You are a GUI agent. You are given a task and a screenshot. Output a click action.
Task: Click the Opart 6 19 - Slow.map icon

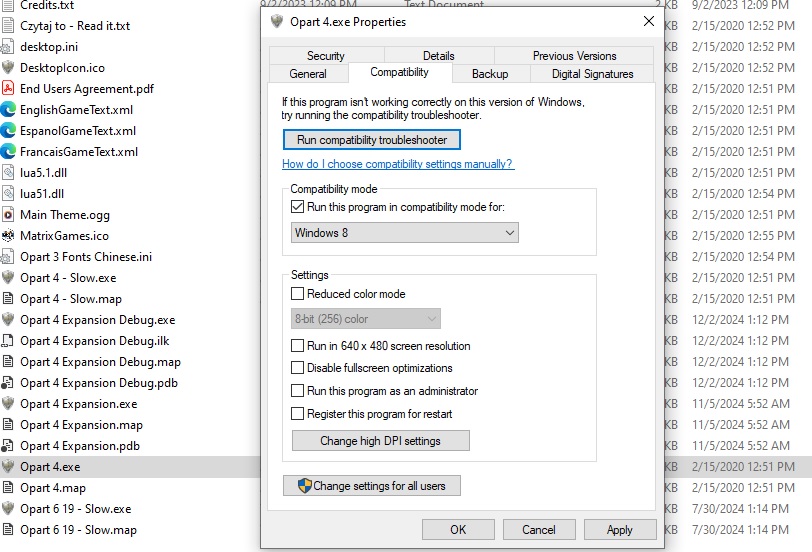coord(8,530)
